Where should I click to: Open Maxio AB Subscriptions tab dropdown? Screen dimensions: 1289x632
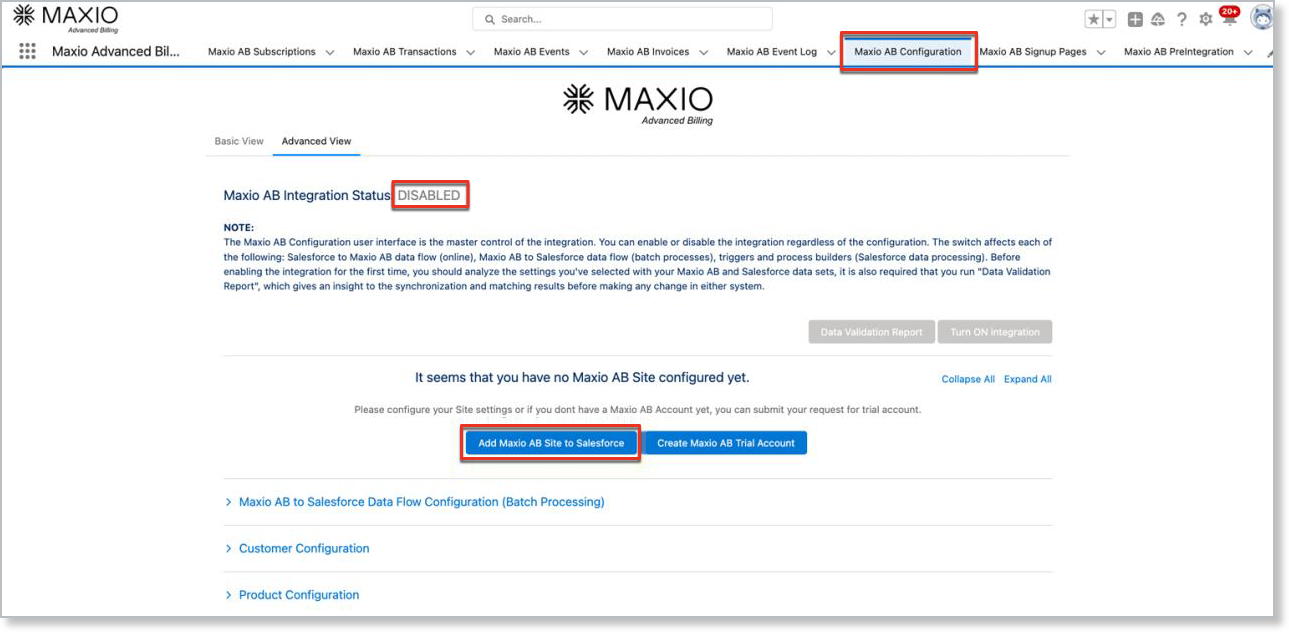click(330, 53)
